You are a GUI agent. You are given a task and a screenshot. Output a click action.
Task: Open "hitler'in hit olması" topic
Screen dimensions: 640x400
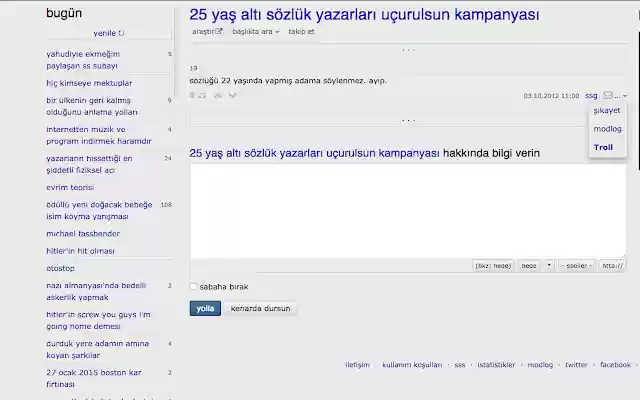tap(80, 251)
